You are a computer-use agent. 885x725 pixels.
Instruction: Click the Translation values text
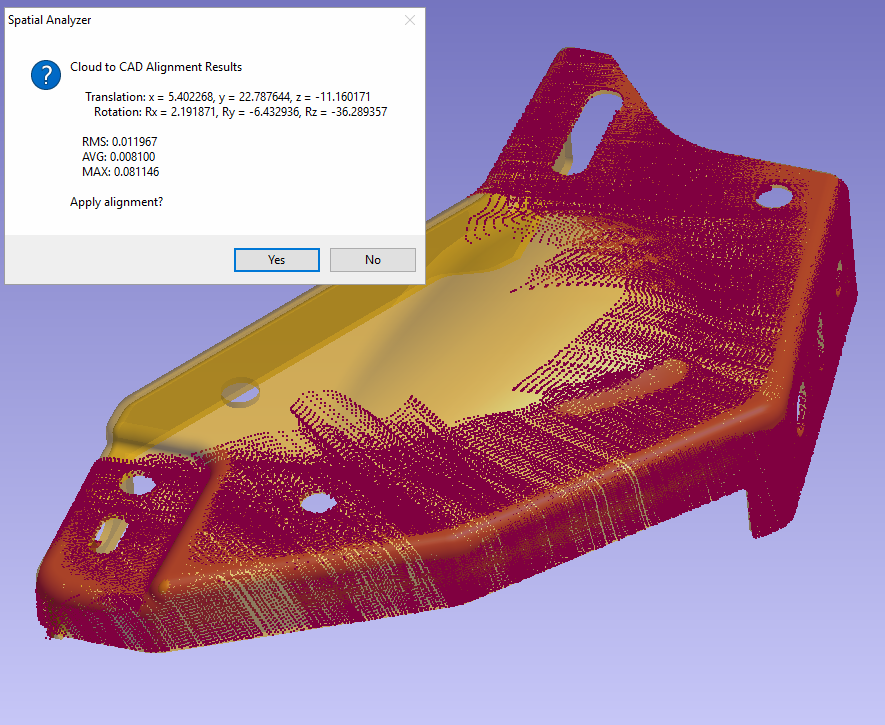click(228, 96)
